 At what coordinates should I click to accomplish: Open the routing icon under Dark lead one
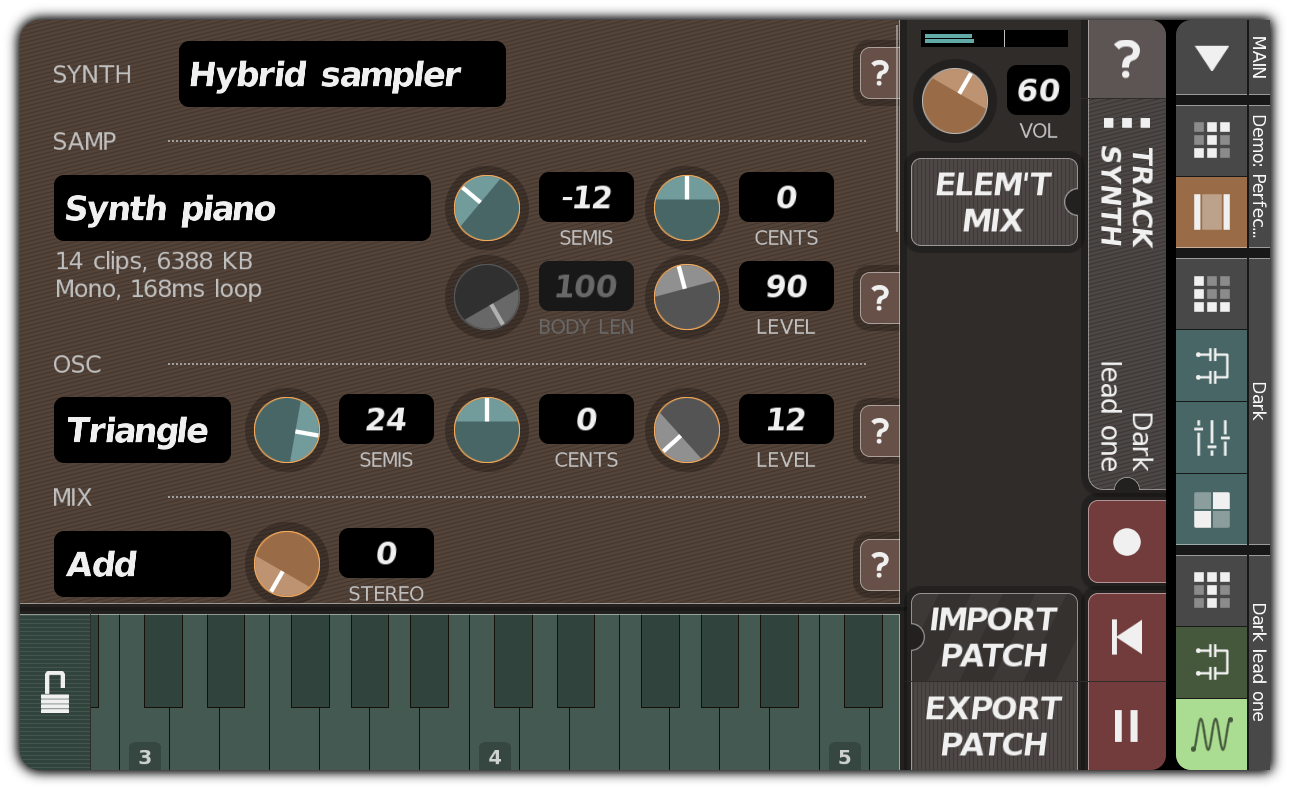tap(1212, 662)
